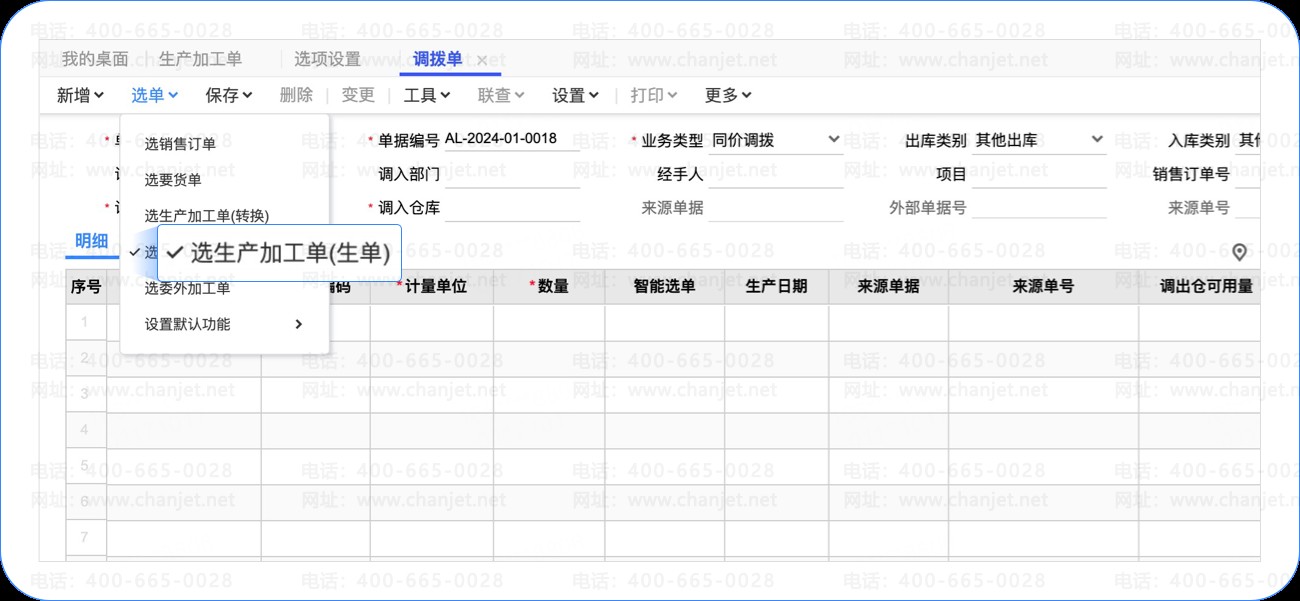Expand 设置默认功能 submenu arrow
This screenshot has height=601, width=1300.
coord(299,324)
